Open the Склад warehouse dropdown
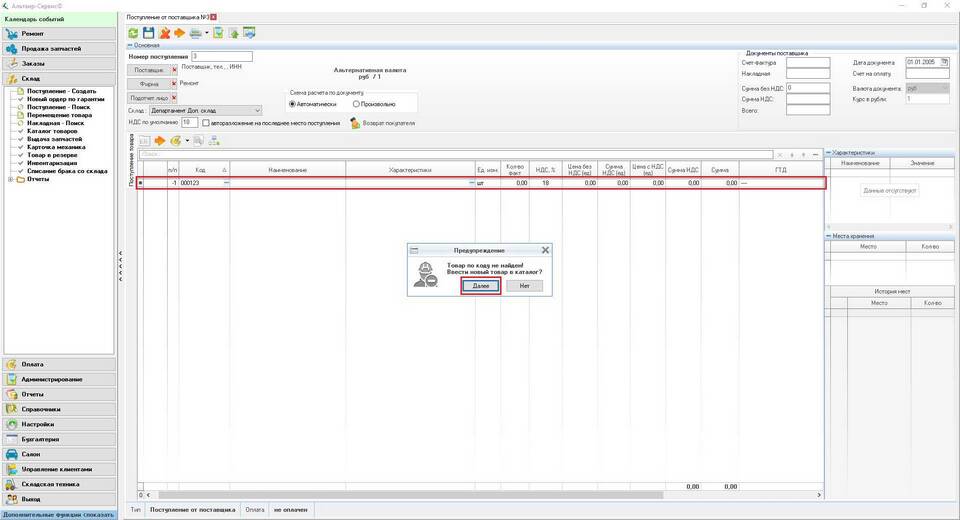This screenshot has width=960, height=520. 257,110
